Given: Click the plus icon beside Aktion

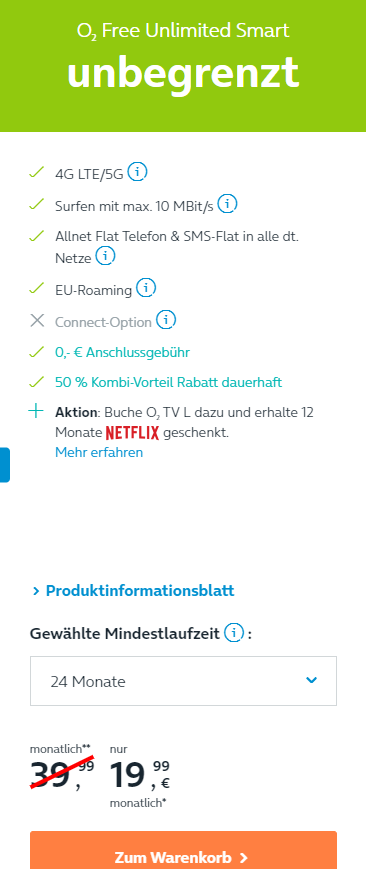Looking at the screenshot, I should 36,412.
